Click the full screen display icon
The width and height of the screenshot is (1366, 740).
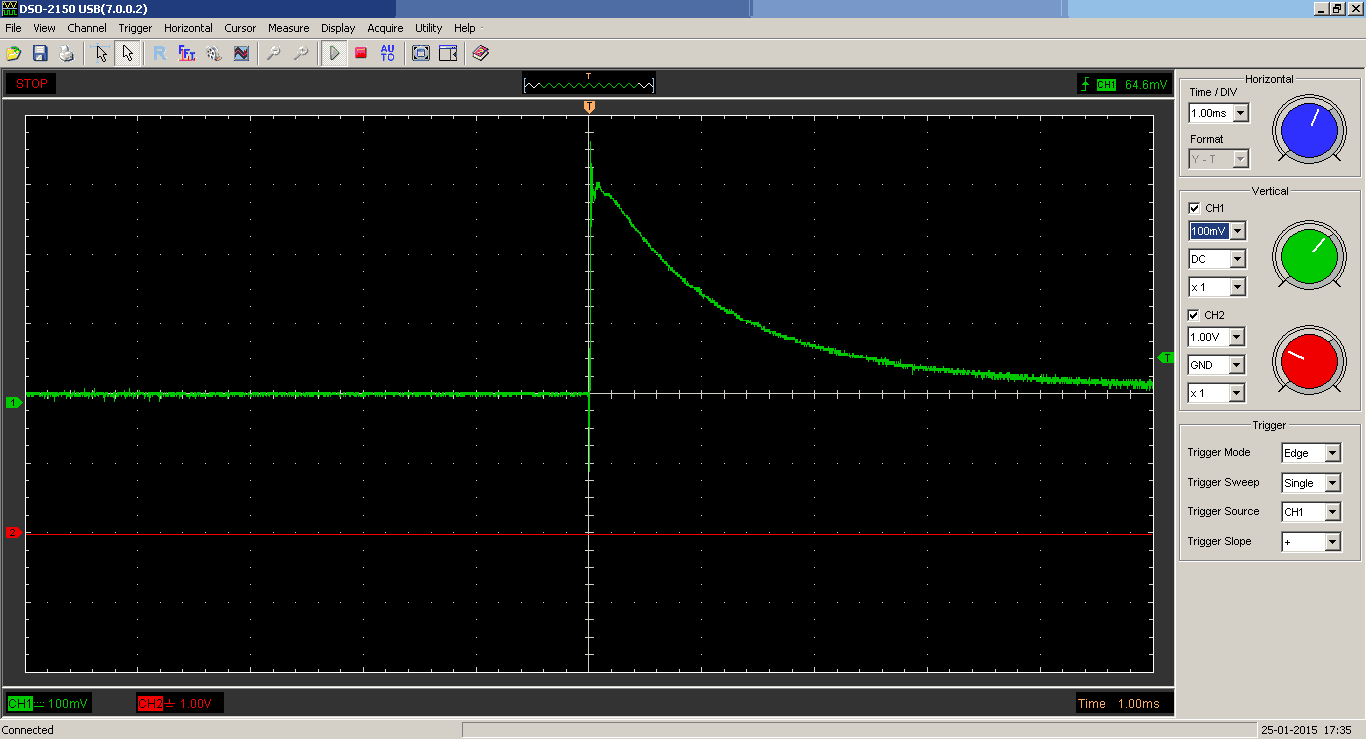[x=421, y=53]
